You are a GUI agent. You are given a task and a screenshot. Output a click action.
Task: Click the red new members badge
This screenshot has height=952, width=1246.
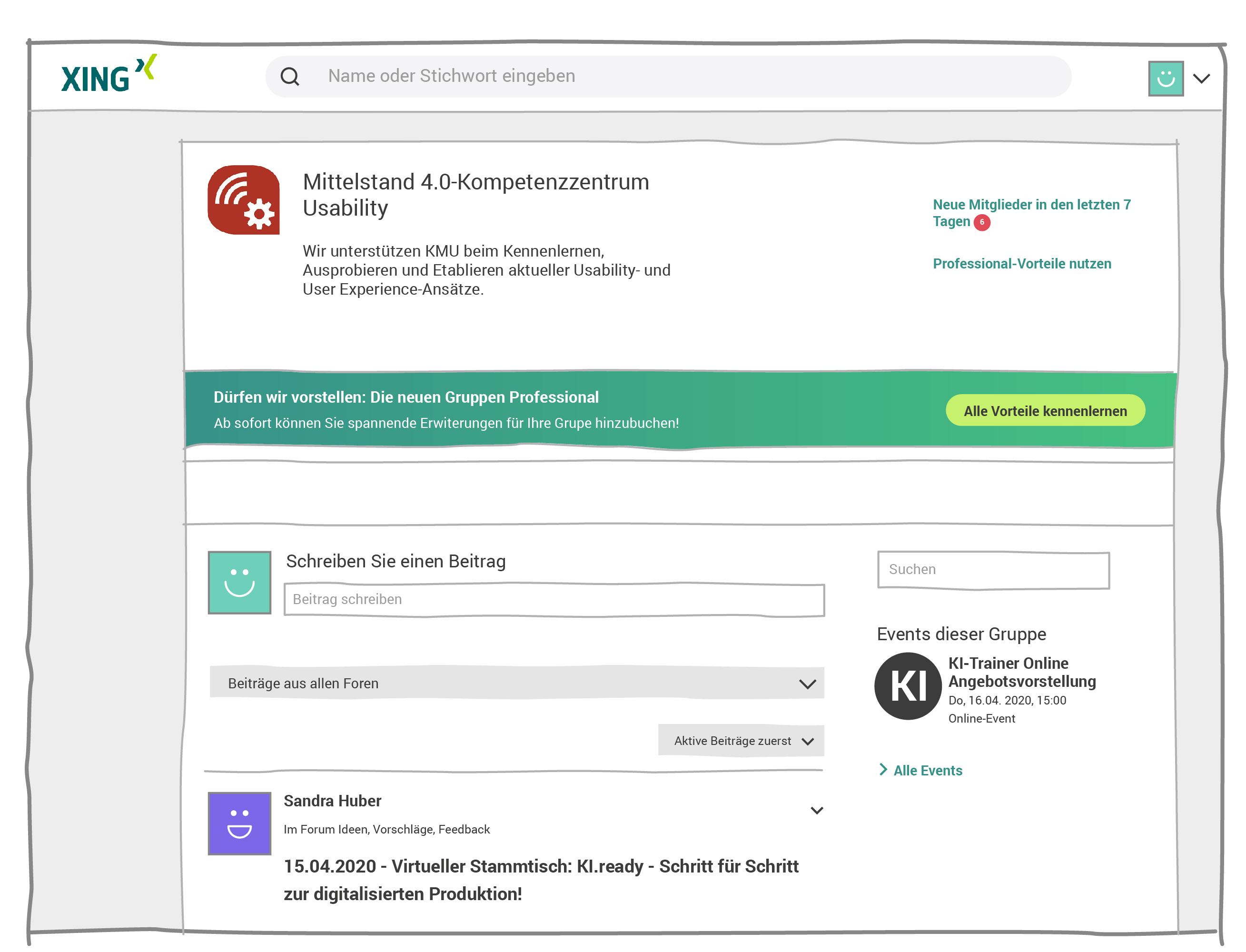pos(981,222)
